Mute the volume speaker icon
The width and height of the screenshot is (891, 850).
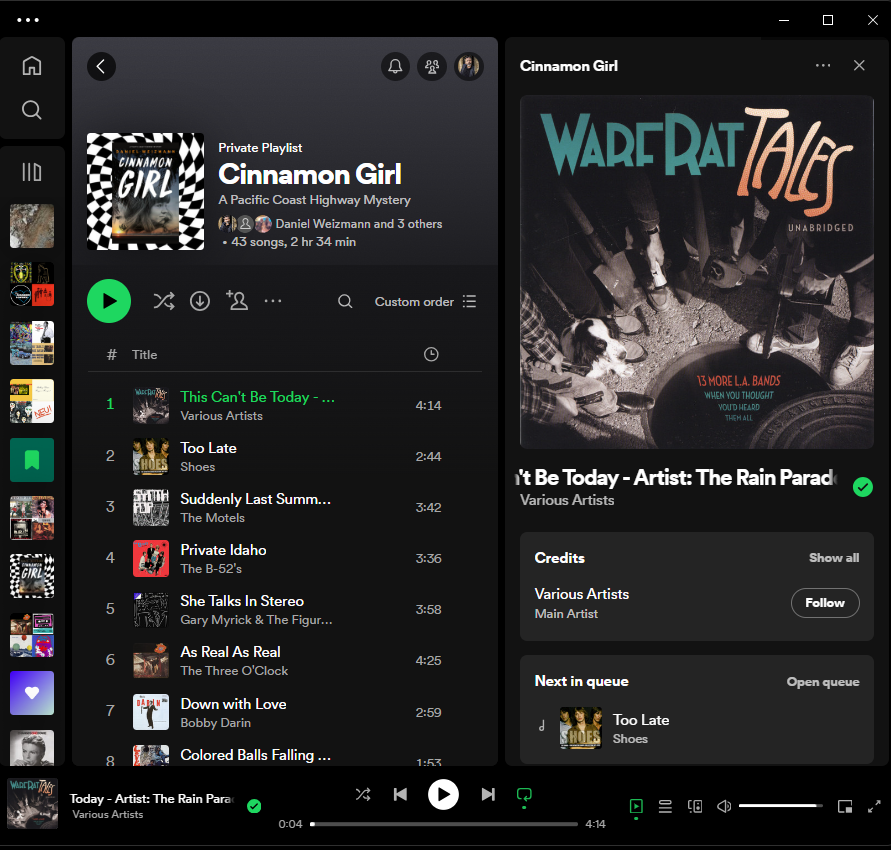click(724, 806)
